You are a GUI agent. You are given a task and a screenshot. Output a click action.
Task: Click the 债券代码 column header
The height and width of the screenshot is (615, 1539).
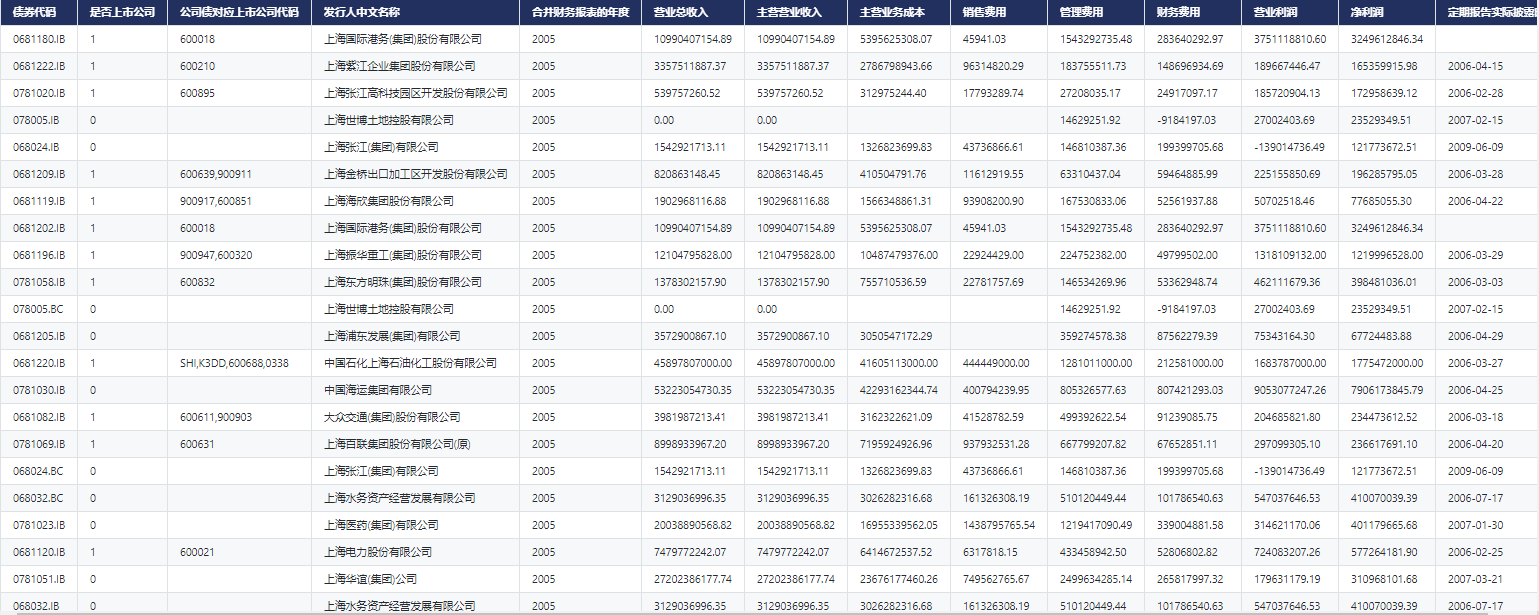(38, 13)
